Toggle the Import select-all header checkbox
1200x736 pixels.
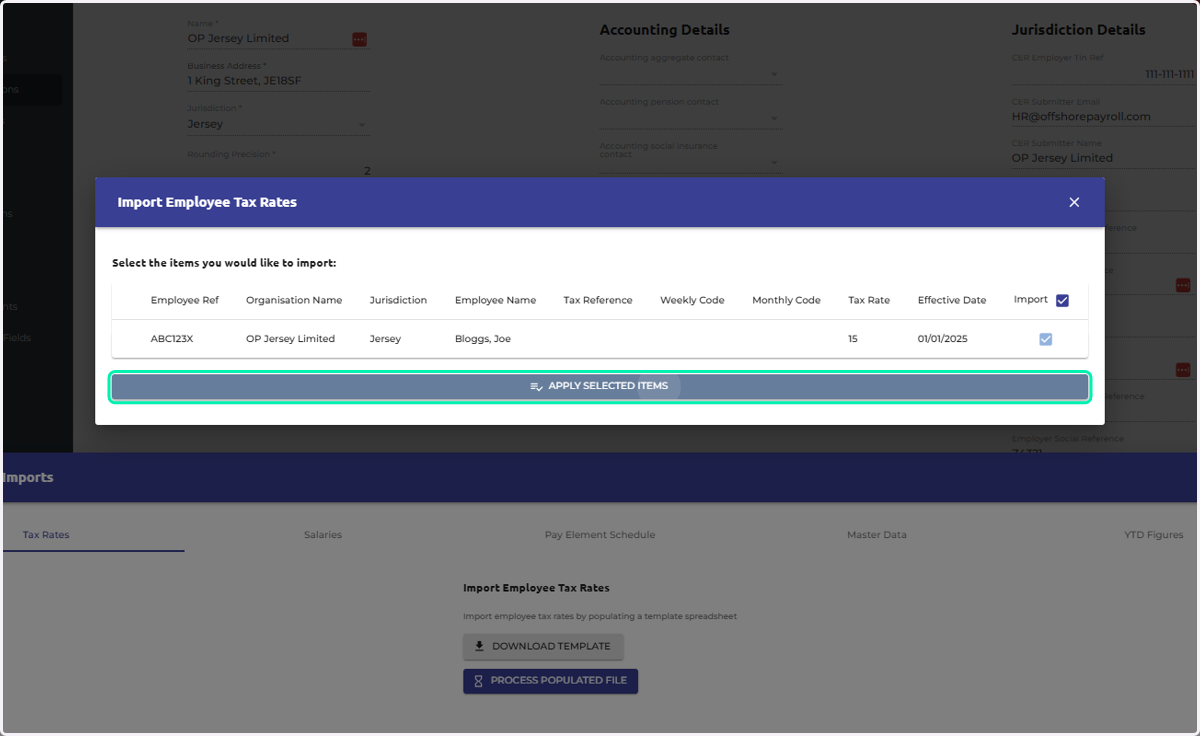coord(1062,300)
